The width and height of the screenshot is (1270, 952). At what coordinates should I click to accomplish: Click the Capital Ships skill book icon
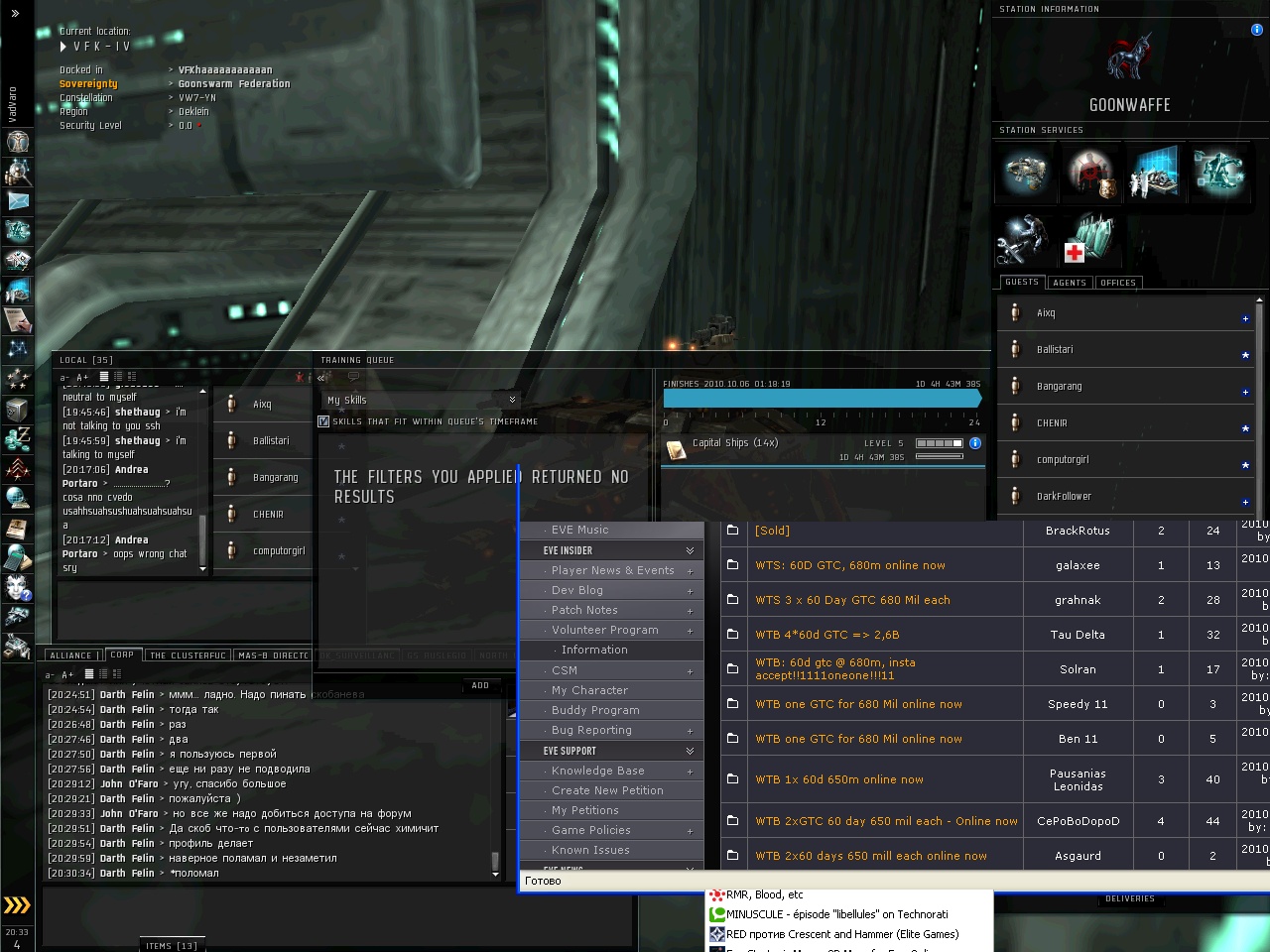[677, 450]
